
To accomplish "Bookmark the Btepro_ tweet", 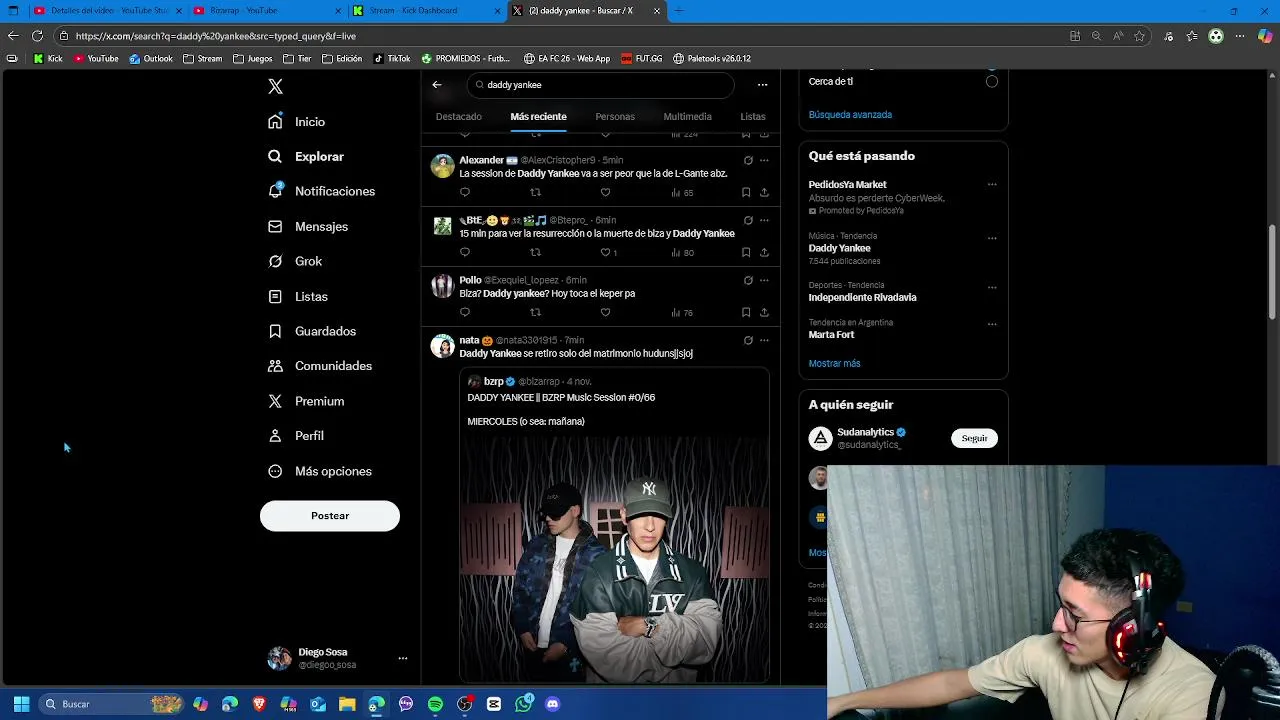I will click(x=746, y=252).
